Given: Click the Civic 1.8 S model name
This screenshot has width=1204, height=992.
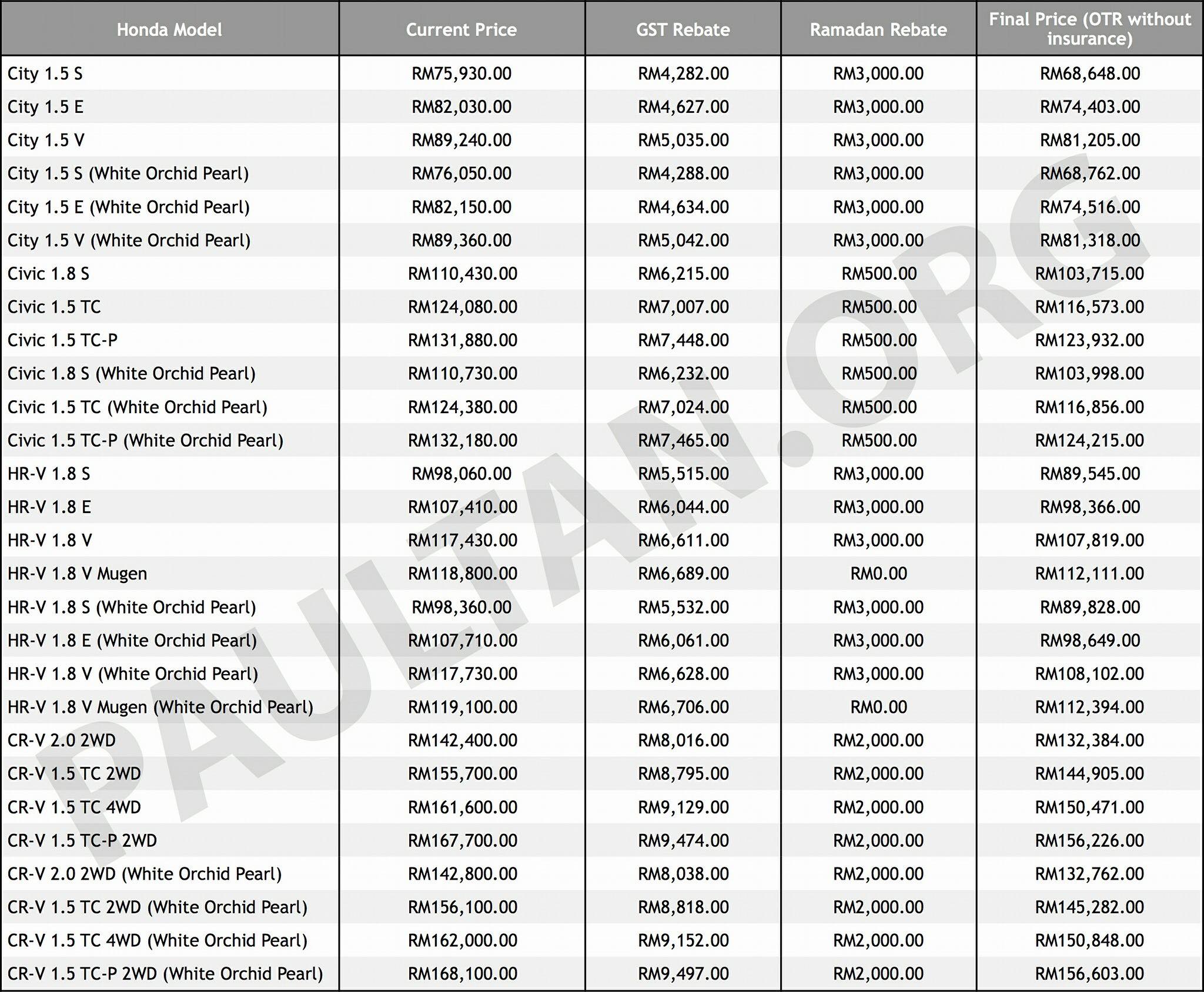Looking at the screenshot, I should [x=48, y=274].
